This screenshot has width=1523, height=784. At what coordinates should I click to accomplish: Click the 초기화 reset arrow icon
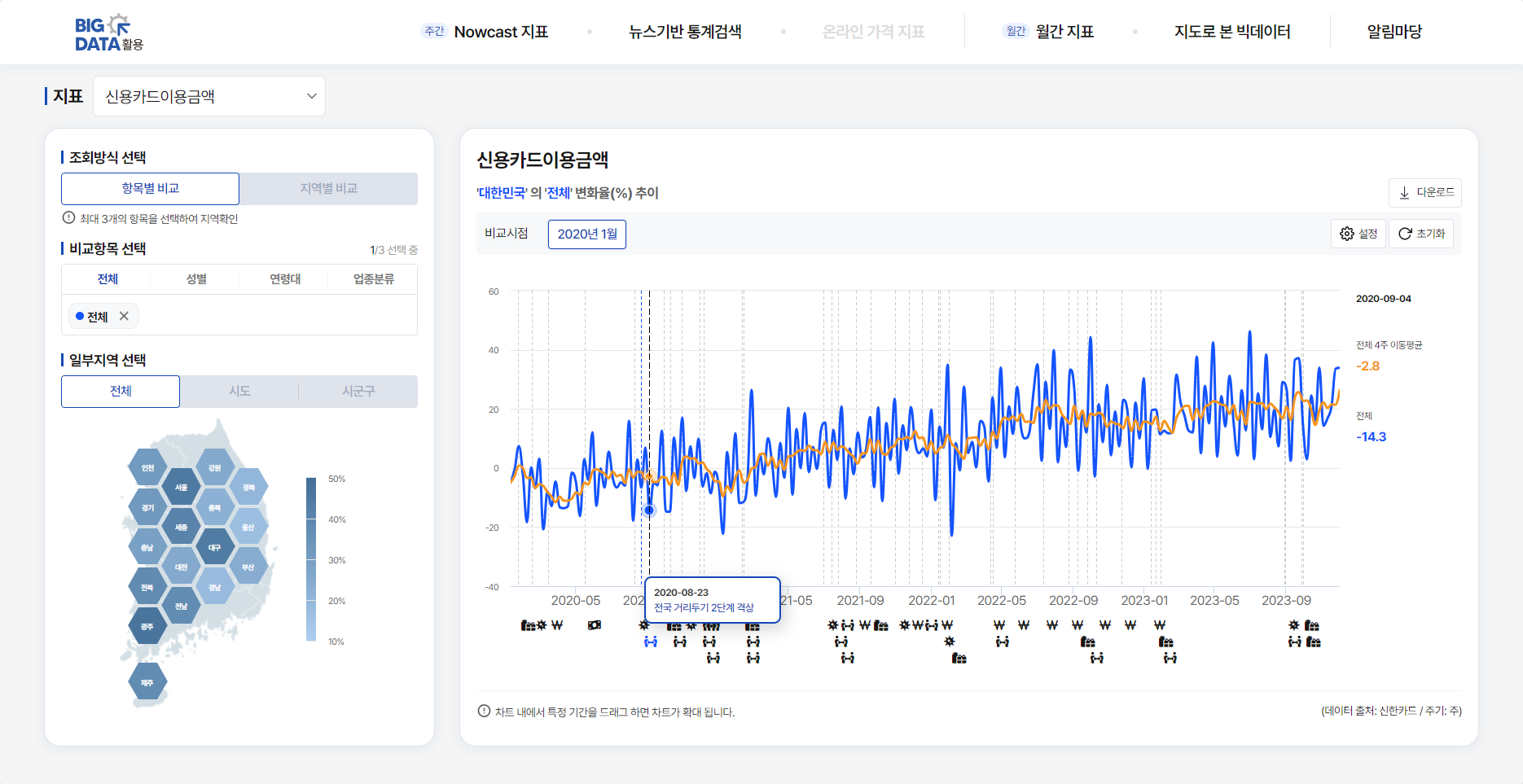1405,234
